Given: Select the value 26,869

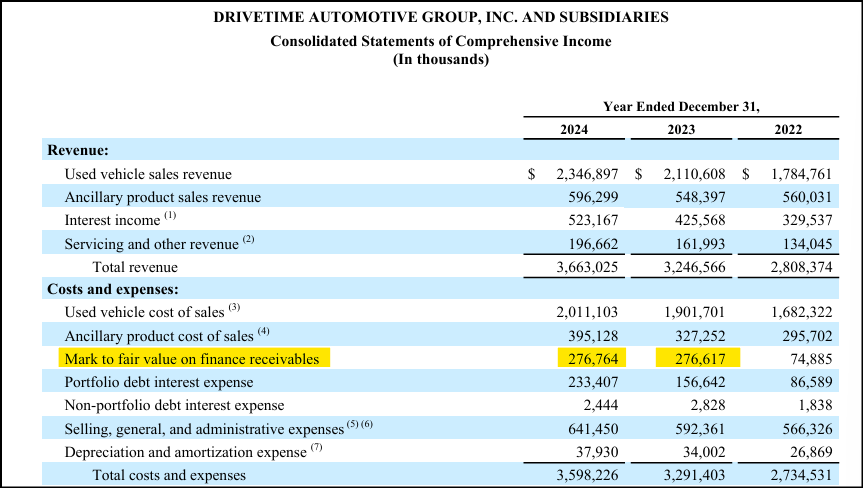Looking at the screenshot, I should tap(811, 452).
